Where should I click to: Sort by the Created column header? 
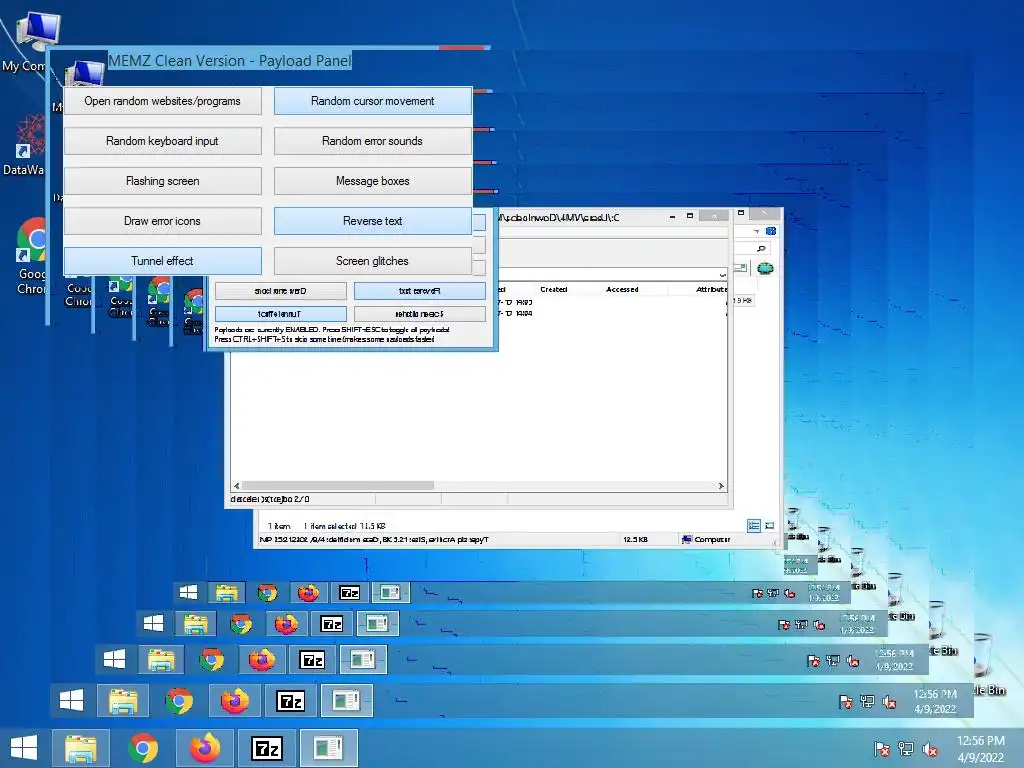(x=554, y=289)
